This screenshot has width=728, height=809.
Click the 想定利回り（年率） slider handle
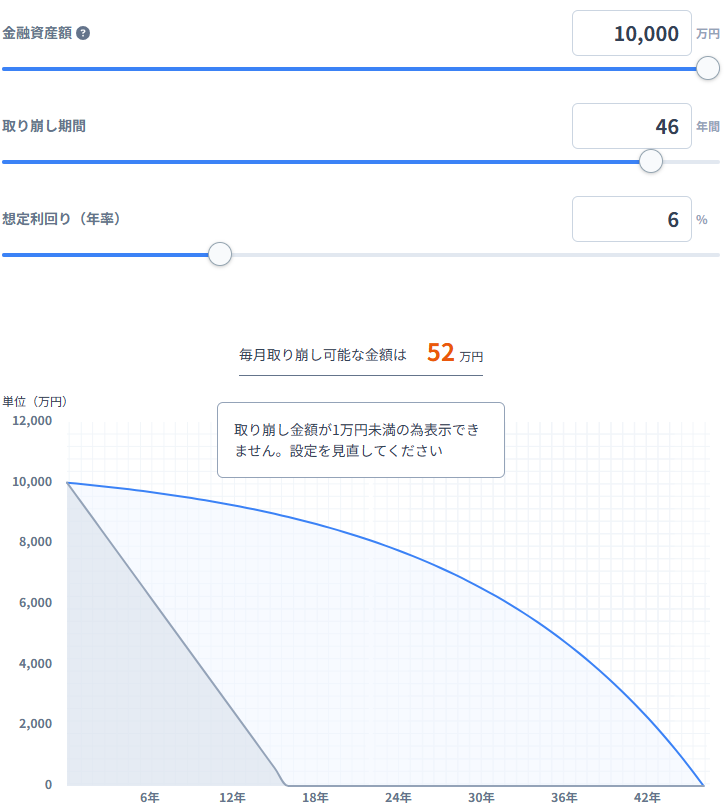pyautogui.click(x=220, y=254)
